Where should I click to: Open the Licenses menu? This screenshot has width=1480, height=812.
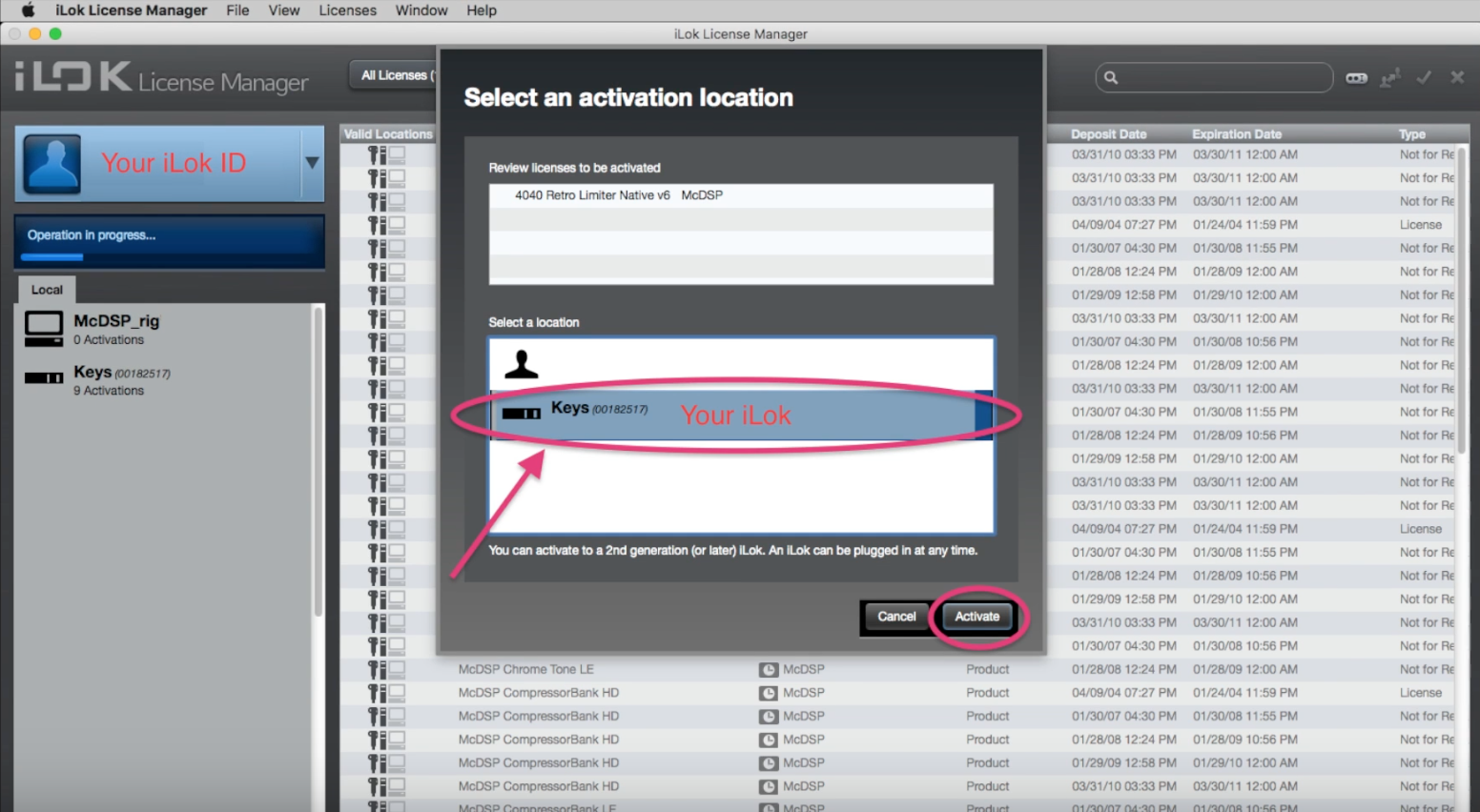[347, 10]
